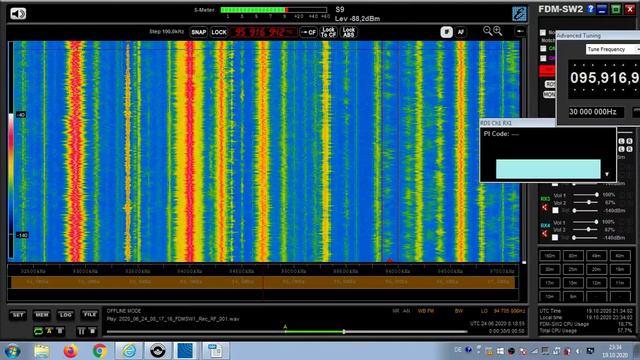Adjust the RX3 -140dBm squelch slider
640x360 pixels.
point(586,211)
